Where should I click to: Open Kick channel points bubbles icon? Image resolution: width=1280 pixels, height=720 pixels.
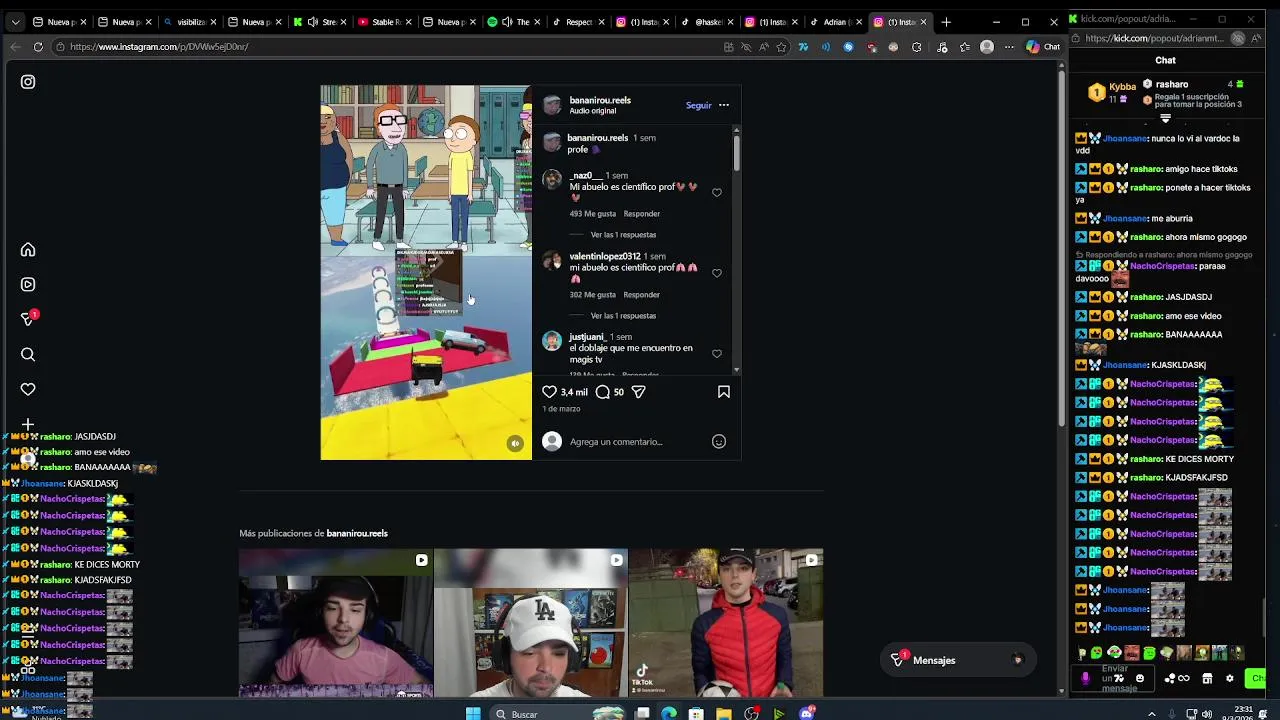coord(1169,678)
